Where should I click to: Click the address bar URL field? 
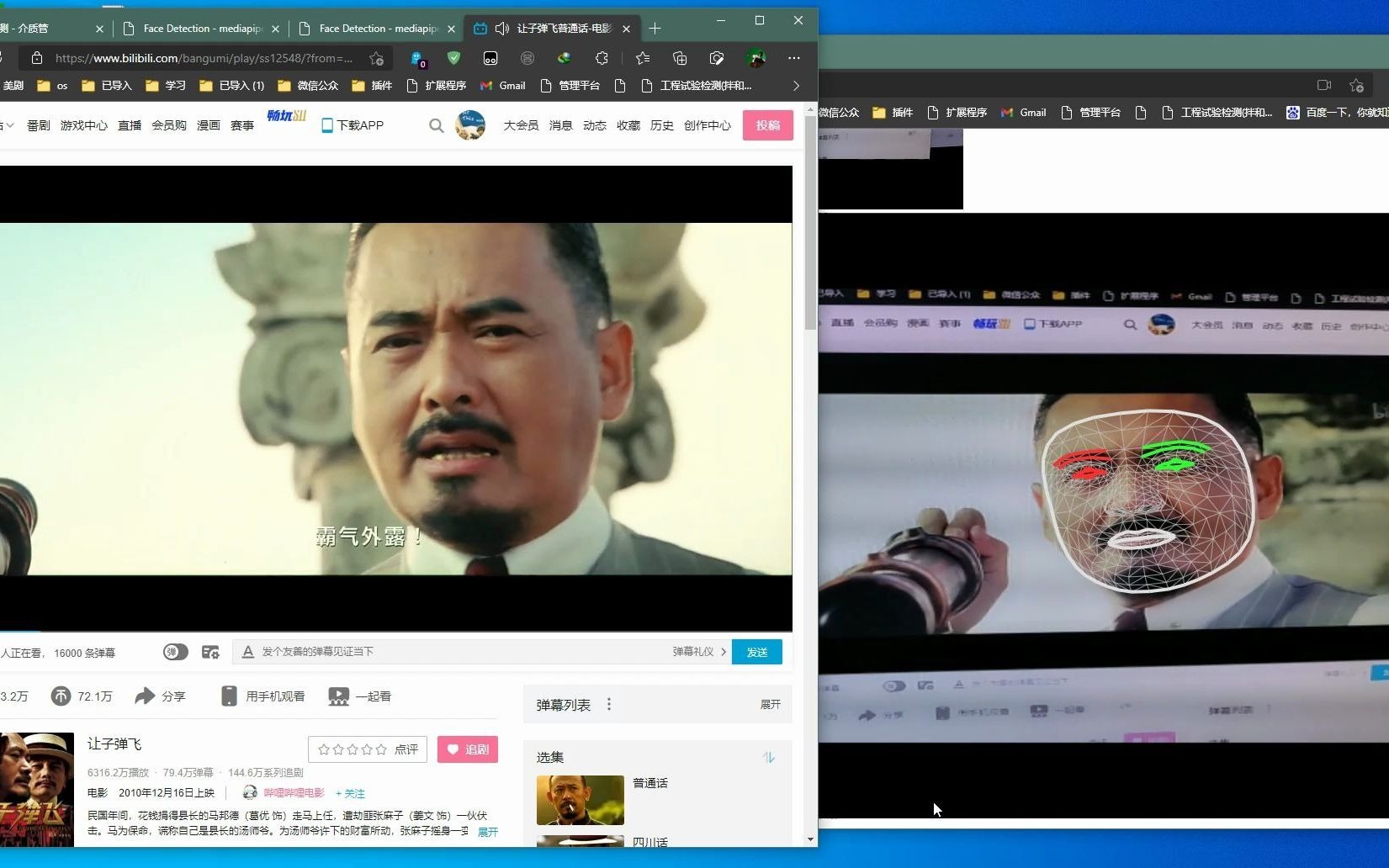coord(204,58)
